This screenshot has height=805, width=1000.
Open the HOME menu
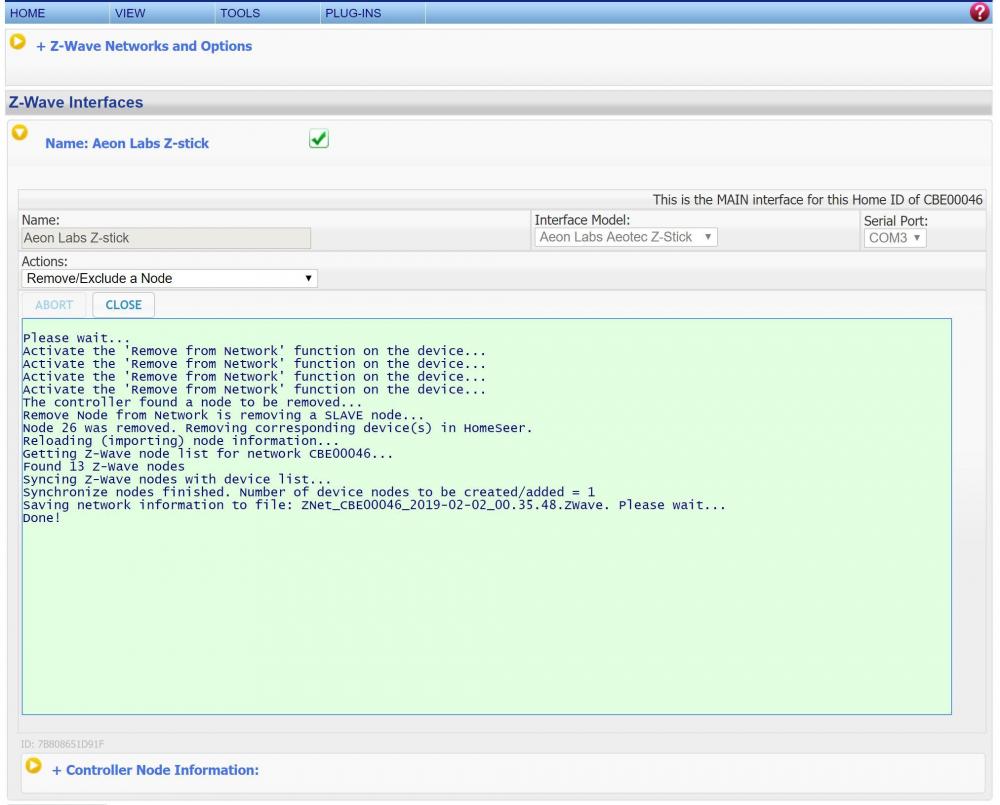pyautogui.click(x=27, y=13)
